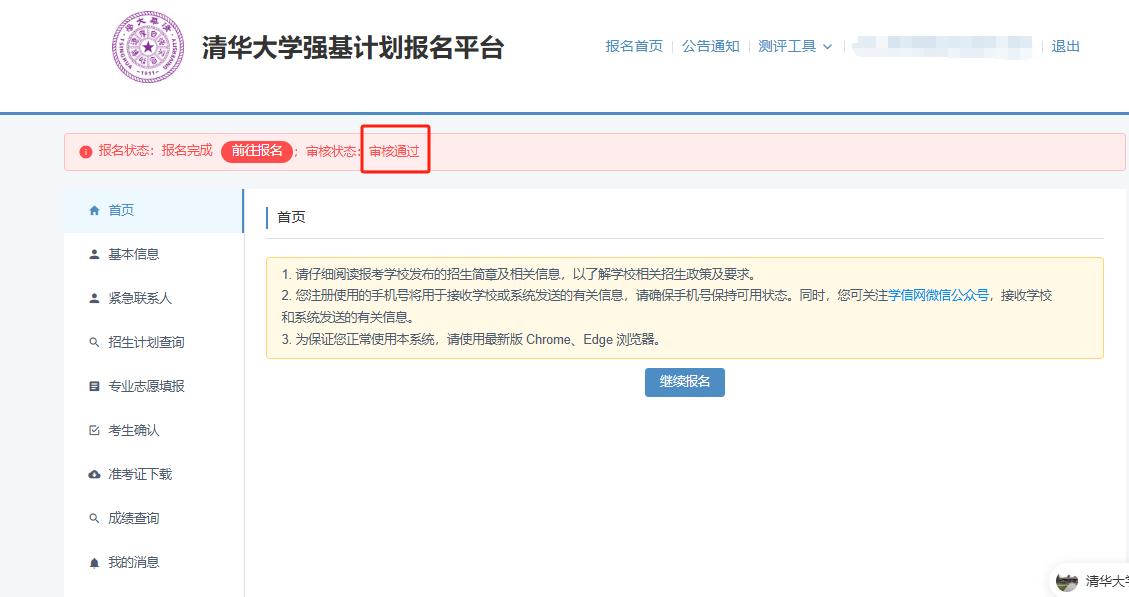The width and height of the screenshot is (1129, 597).
Task: Click the magnifier icon beside 招生计划查询
Action: coord(94,343)
